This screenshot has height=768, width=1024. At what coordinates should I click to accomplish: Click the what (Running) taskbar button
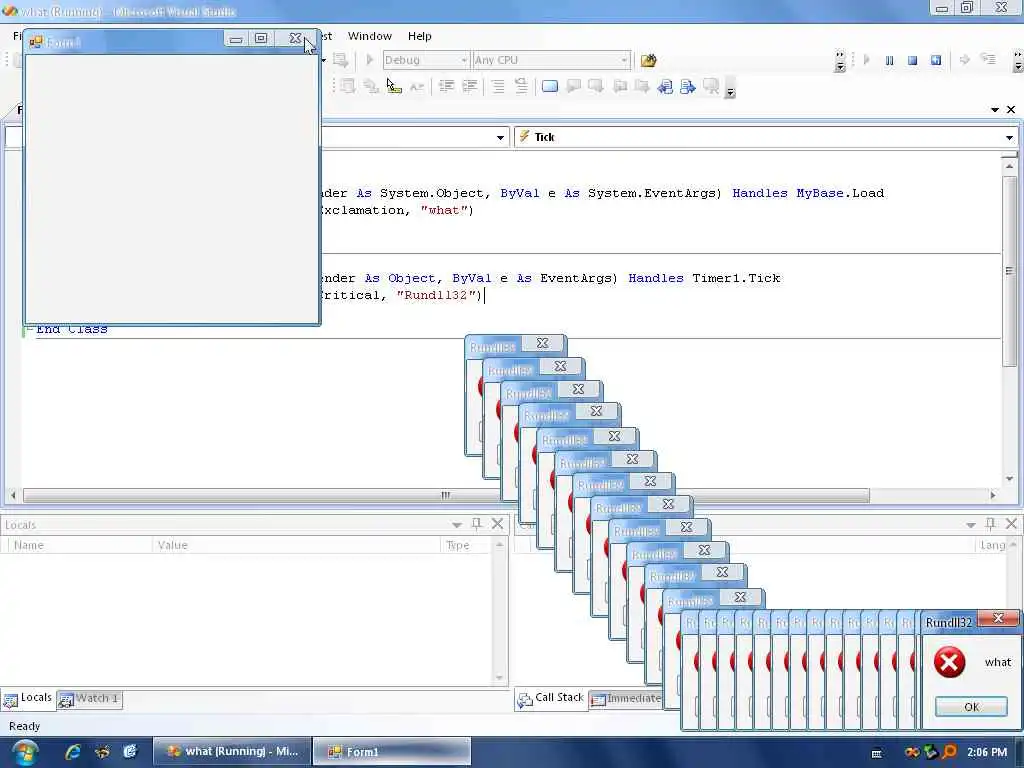pyautogui.click(x=232, y=752)
